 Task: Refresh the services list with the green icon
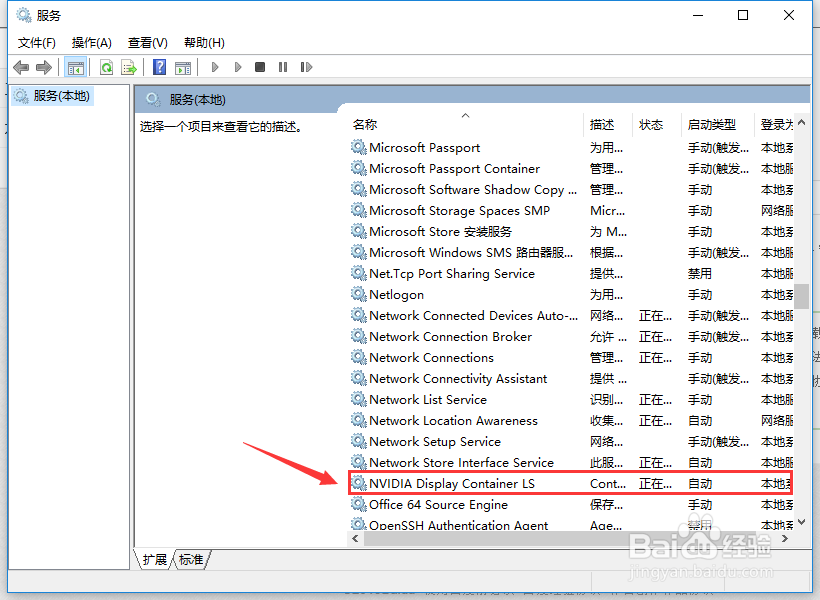[105, 66]
